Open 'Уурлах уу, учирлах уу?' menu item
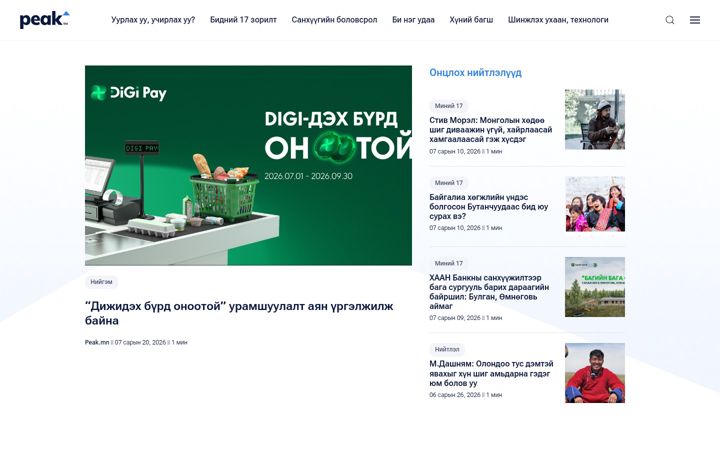Screen dimensions: 720x450 [153, 20]
